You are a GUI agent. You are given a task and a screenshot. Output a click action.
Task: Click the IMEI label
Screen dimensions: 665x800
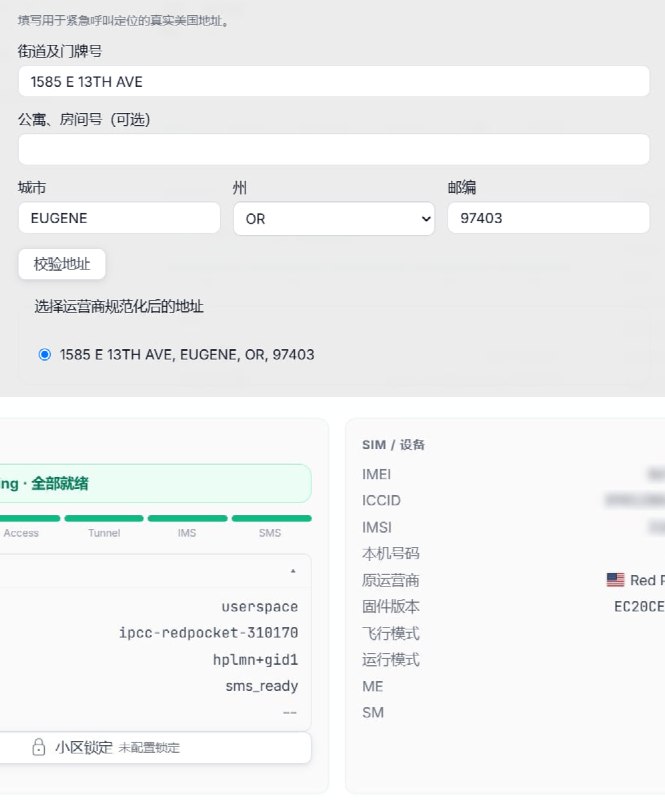tap(376, 474)
